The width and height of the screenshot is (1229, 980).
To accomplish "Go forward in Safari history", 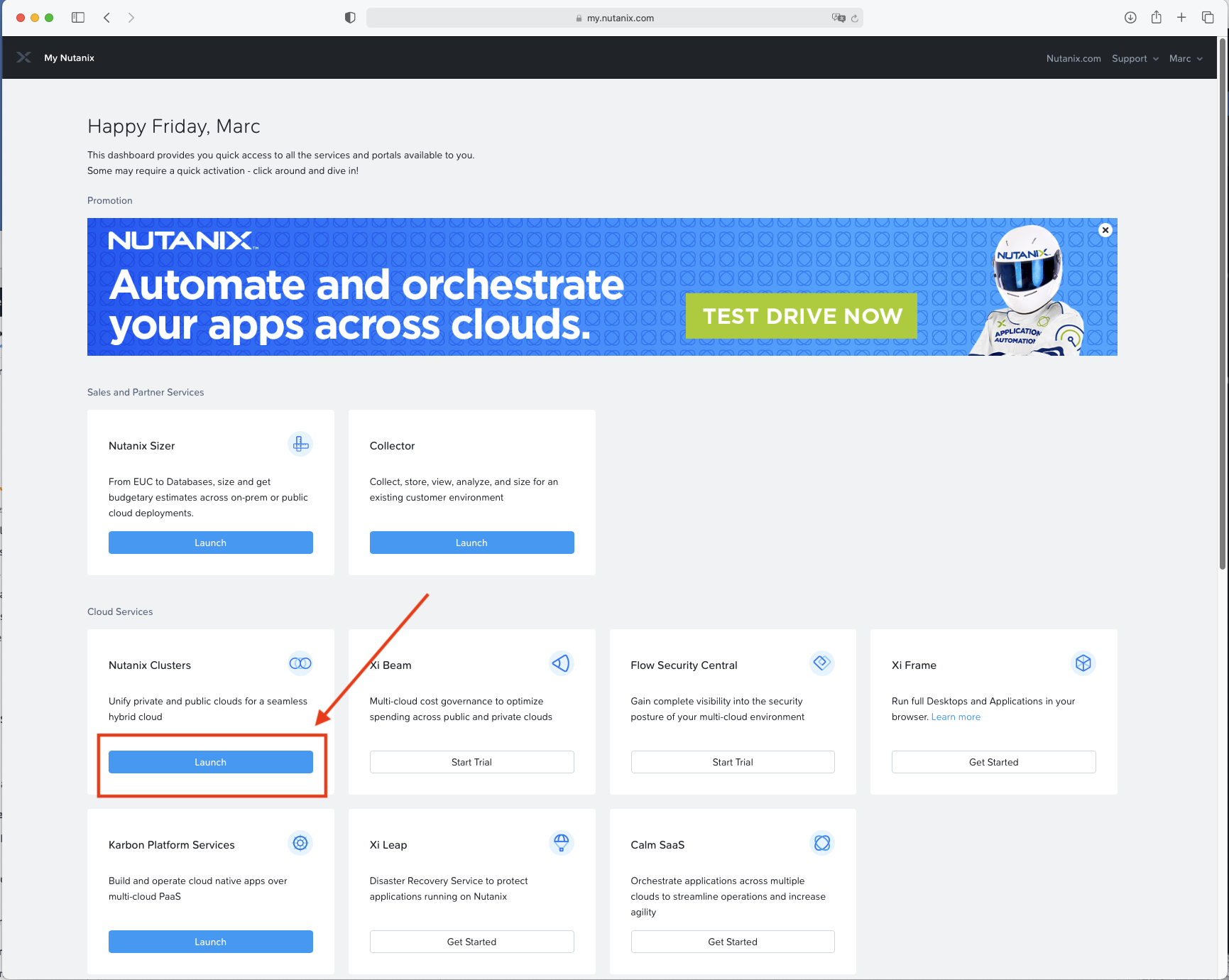I will click(x=131, y=18).
